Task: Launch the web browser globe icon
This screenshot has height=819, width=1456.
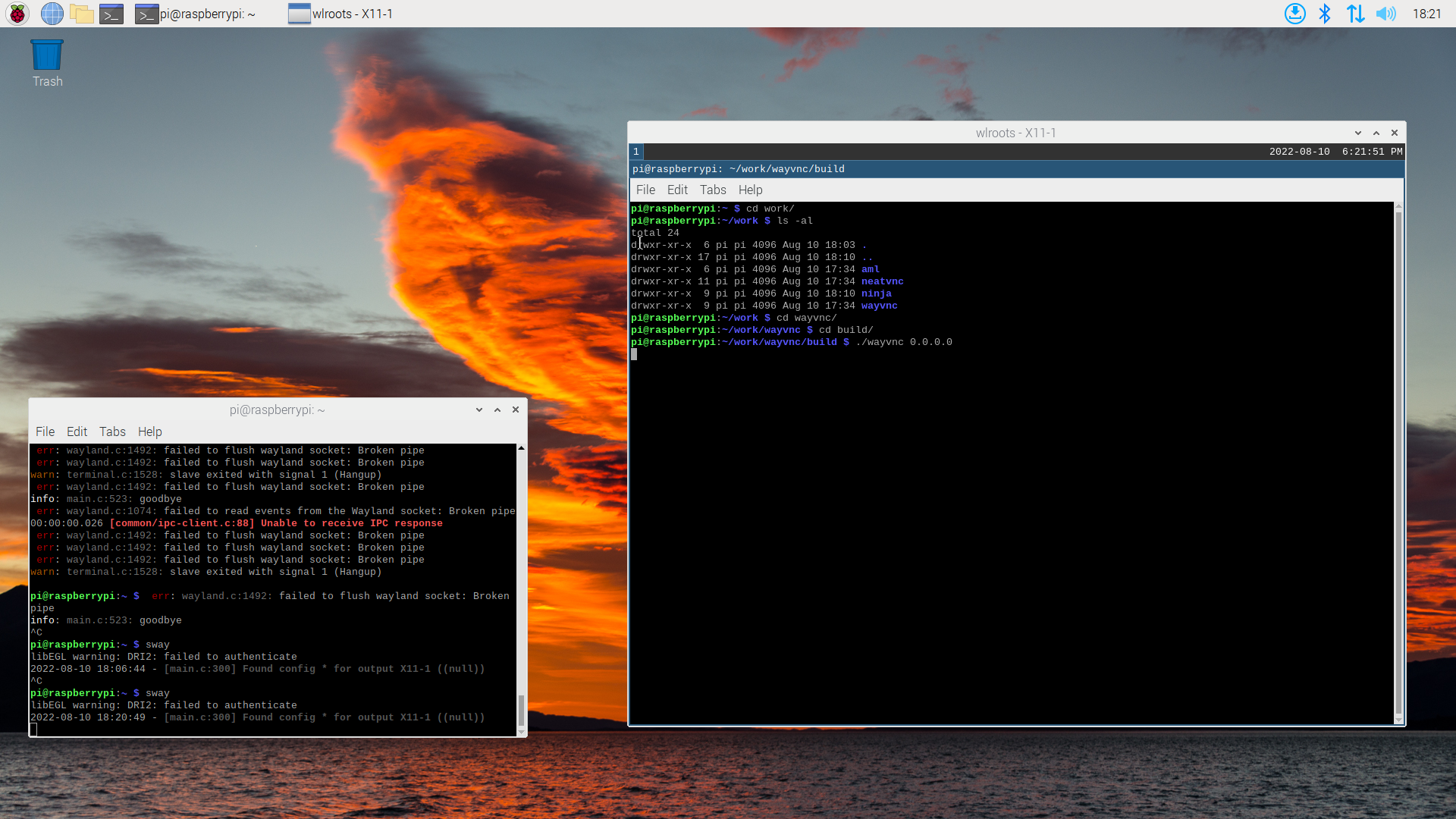Action: click(52, 14)
